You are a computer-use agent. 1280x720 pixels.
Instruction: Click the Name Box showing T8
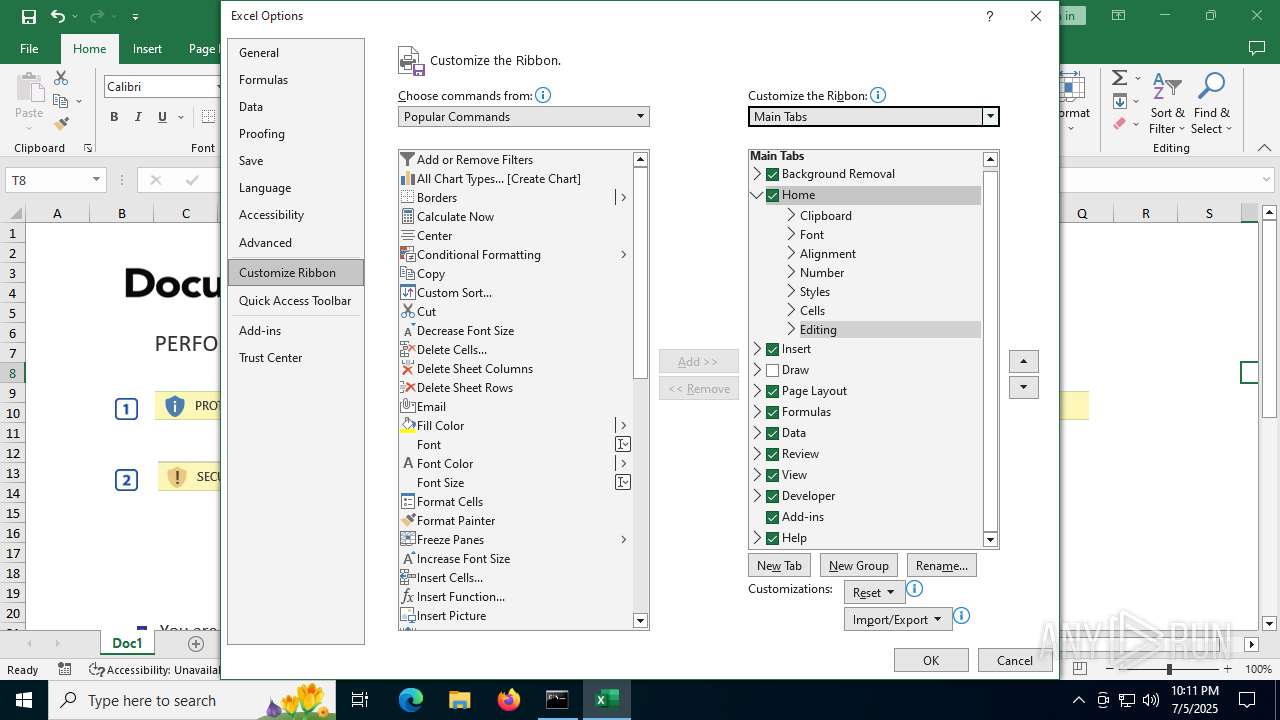pos(55,180)
